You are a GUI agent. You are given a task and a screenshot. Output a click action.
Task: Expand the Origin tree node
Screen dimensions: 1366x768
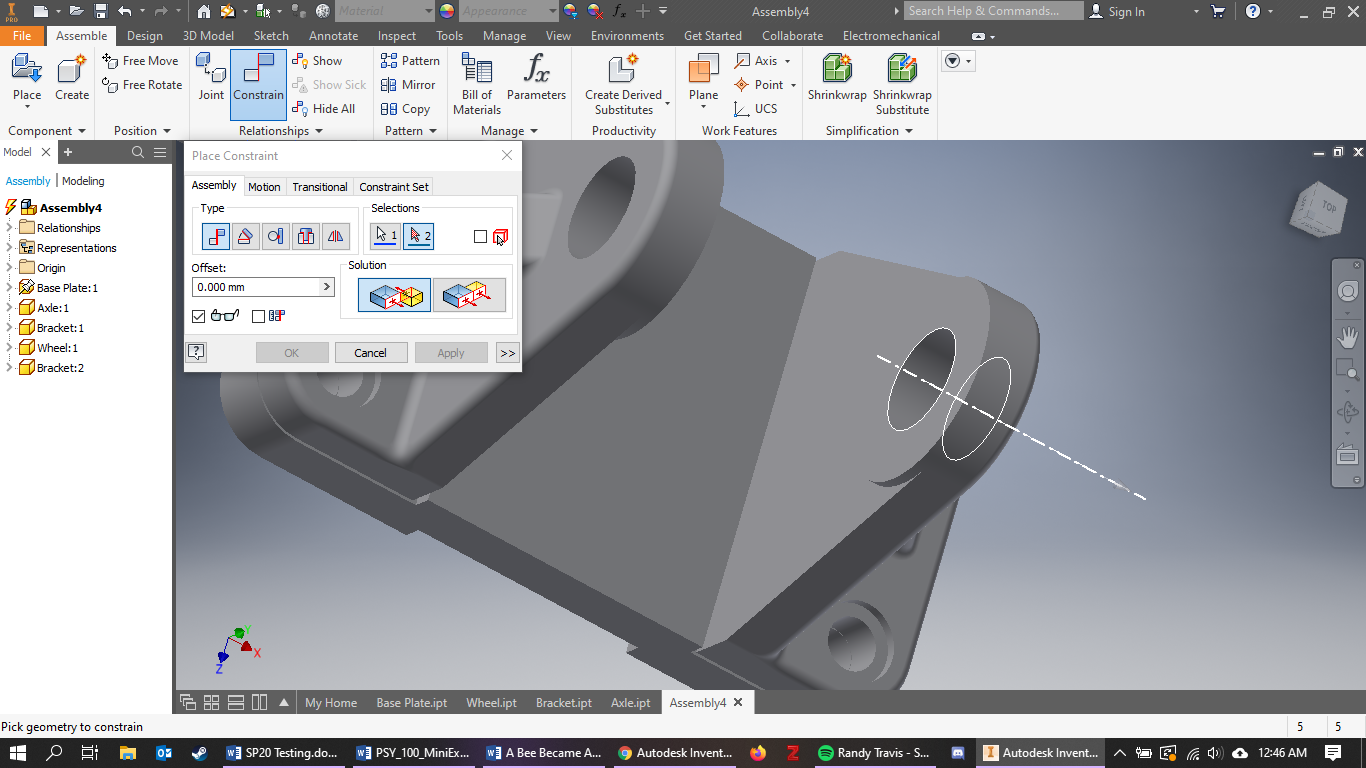(9, 268)
